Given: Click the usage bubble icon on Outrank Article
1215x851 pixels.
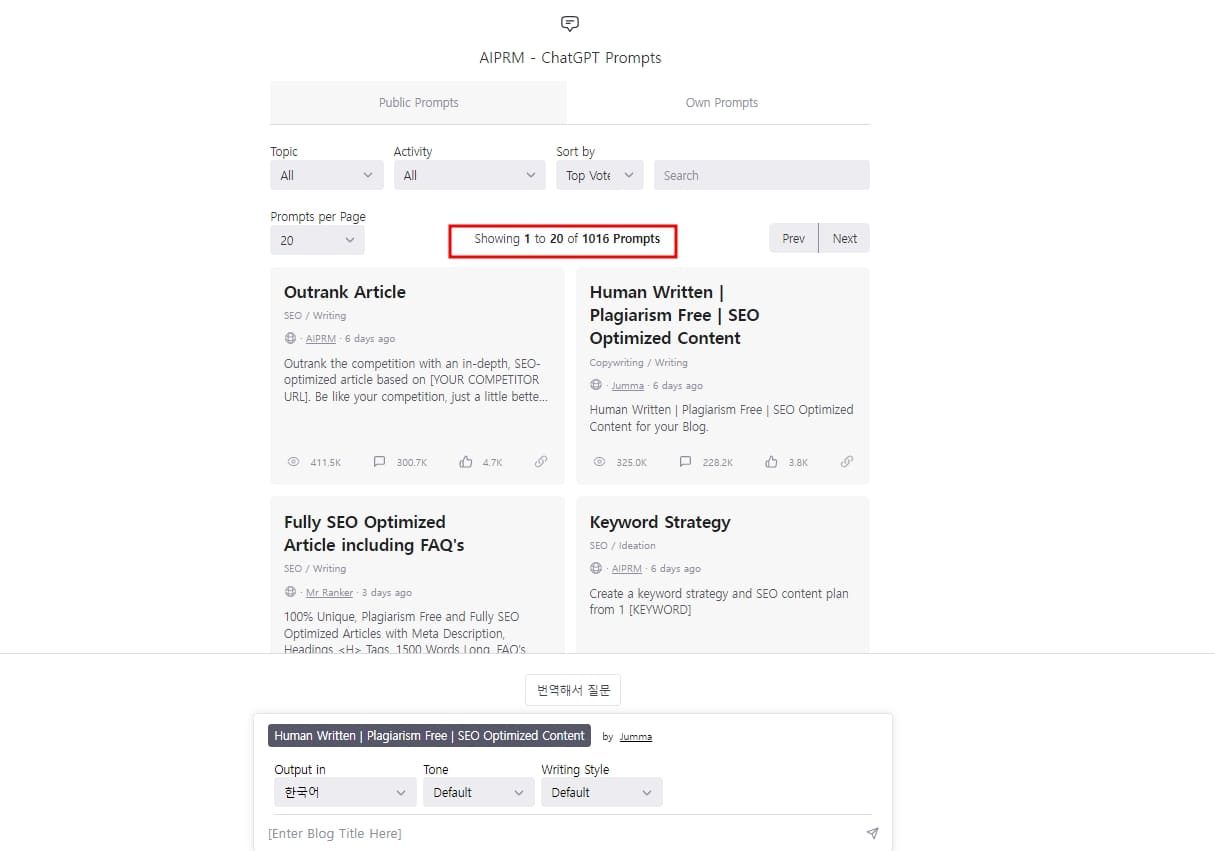Looking at the screenshot, I should point(379,462).
